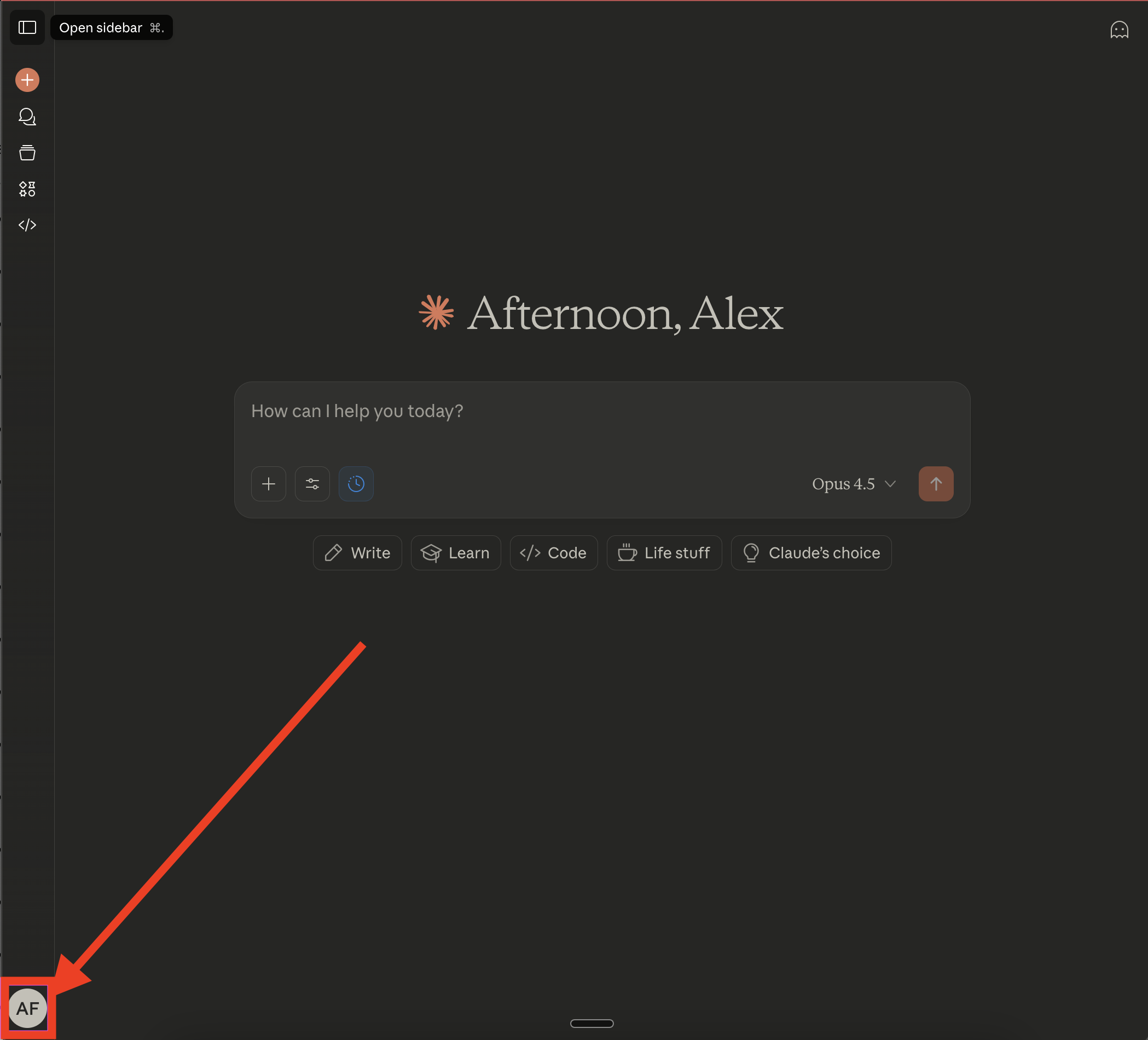Click the chevron next to Opus 4.5

[x=890, y=483]
